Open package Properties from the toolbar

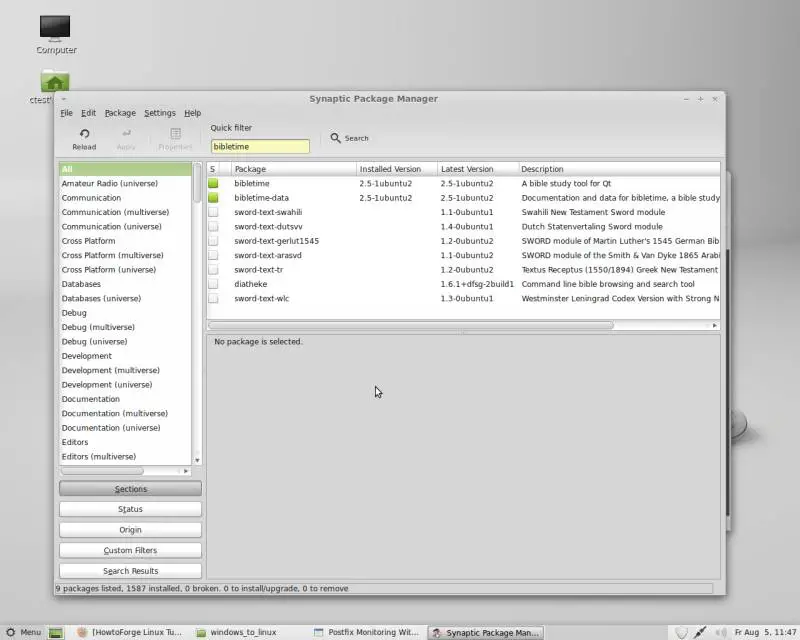175,134
